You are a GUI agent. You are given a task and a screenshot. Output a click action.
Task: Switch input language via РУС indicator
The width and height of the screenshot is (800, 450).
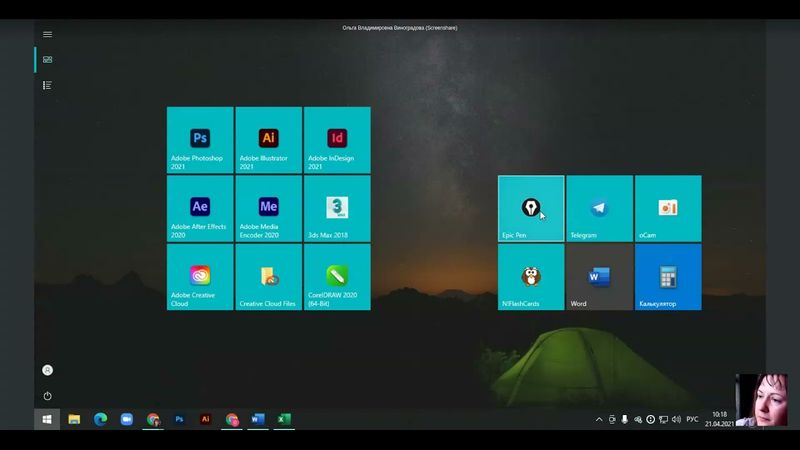click(692, 420)
